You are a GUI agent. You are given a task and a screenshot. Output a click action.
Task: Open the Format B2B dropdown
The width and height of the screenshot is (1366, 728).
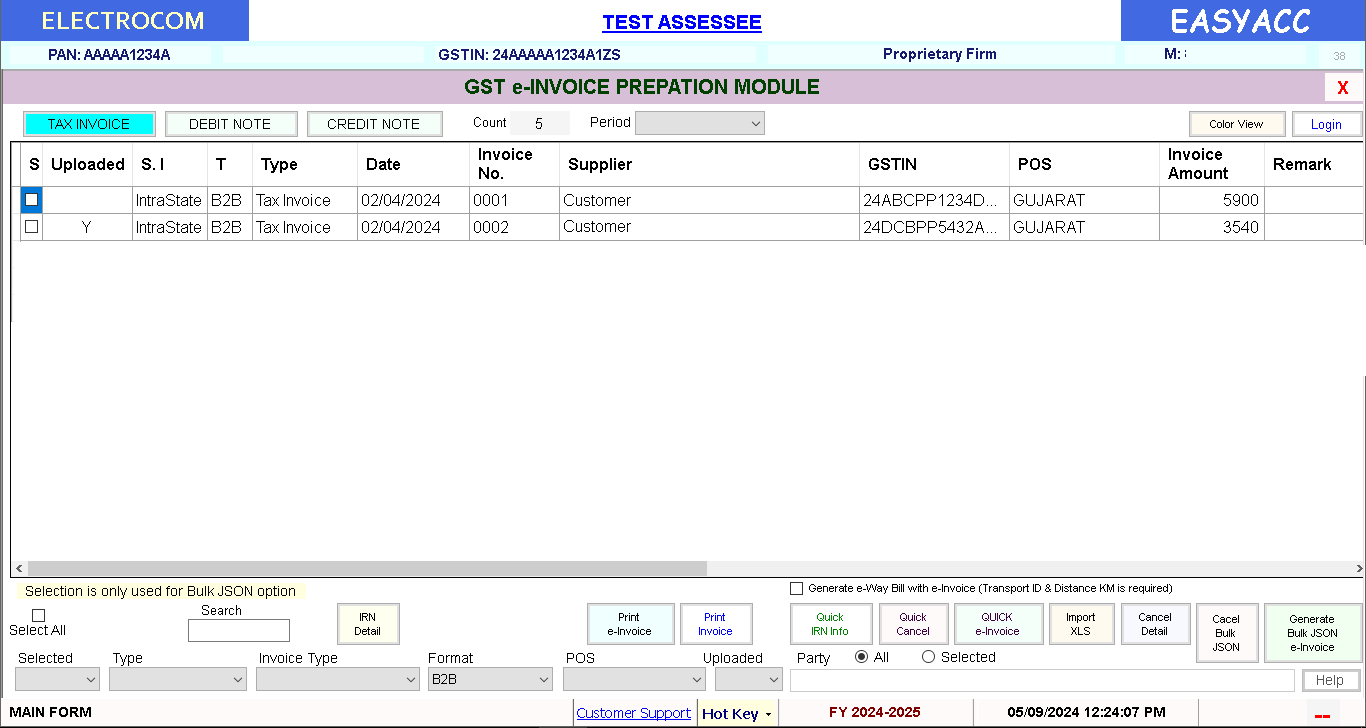point(490,680)
